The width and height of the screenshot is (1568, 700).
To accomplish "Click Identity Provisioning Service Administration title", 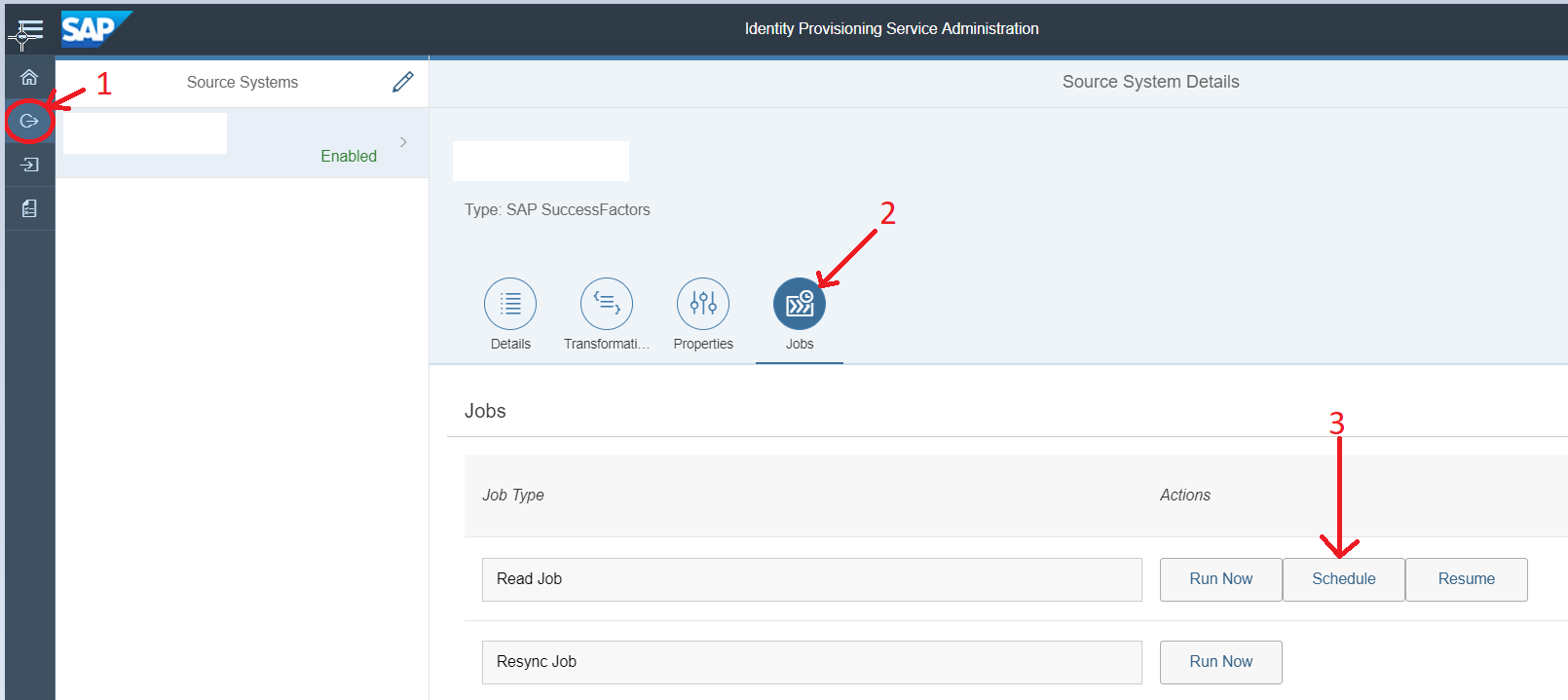I will pyautogui.click(x=892, y=28).
